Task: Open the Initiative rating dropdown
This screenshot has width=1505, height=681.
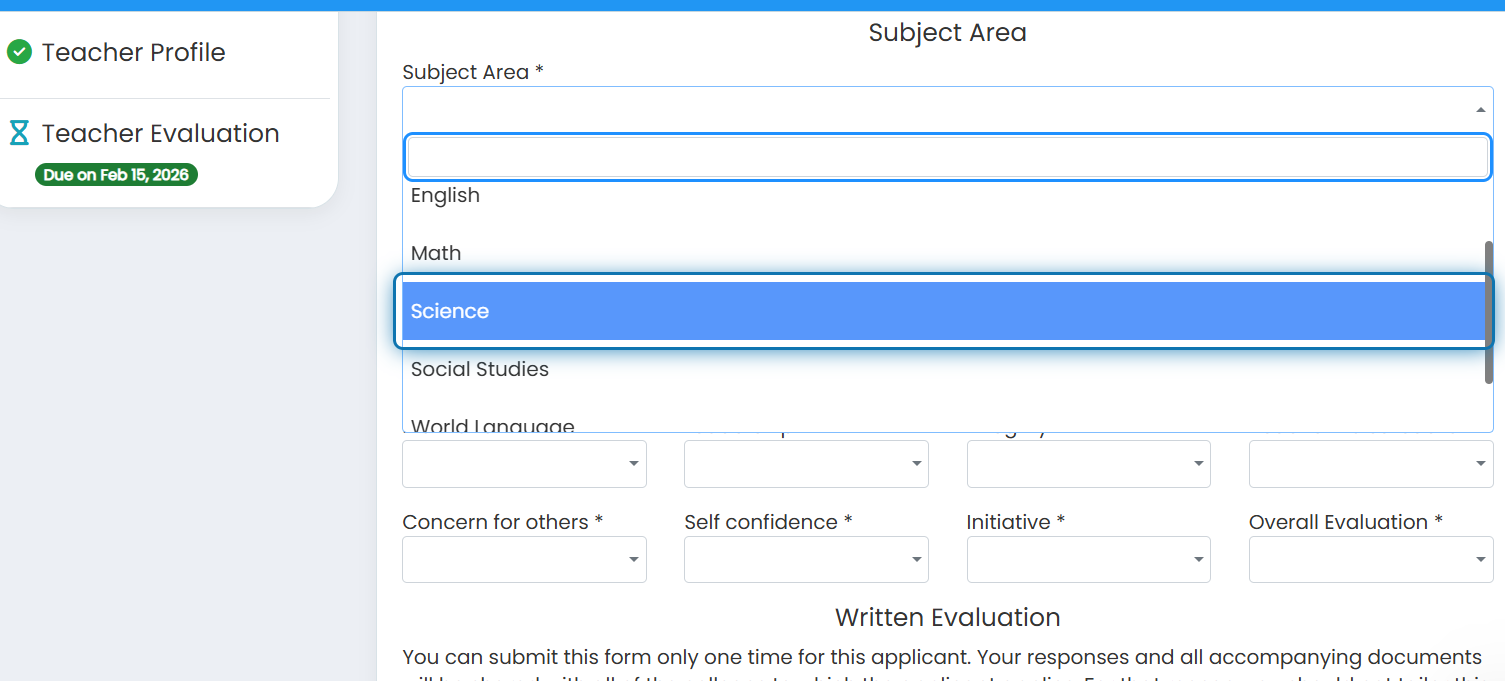Action: point(1088,559)
